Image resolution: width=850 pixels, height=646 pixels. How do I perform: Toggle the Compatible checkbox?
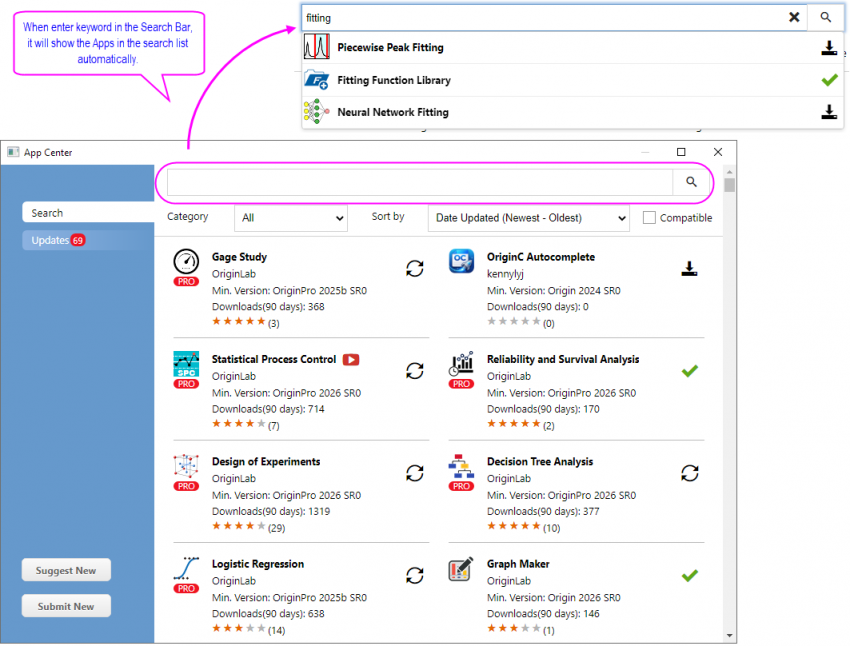pyautogui.click(x=649, y=217)
